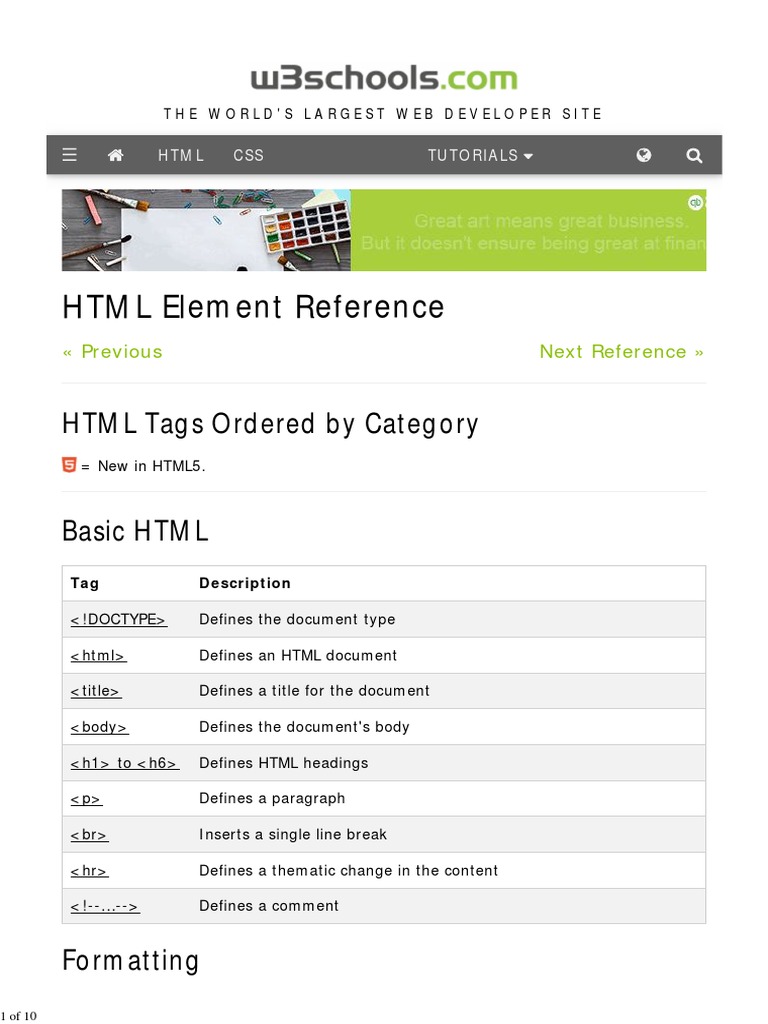
Task: Open the <body> tag link
Action: click(99, 727)
